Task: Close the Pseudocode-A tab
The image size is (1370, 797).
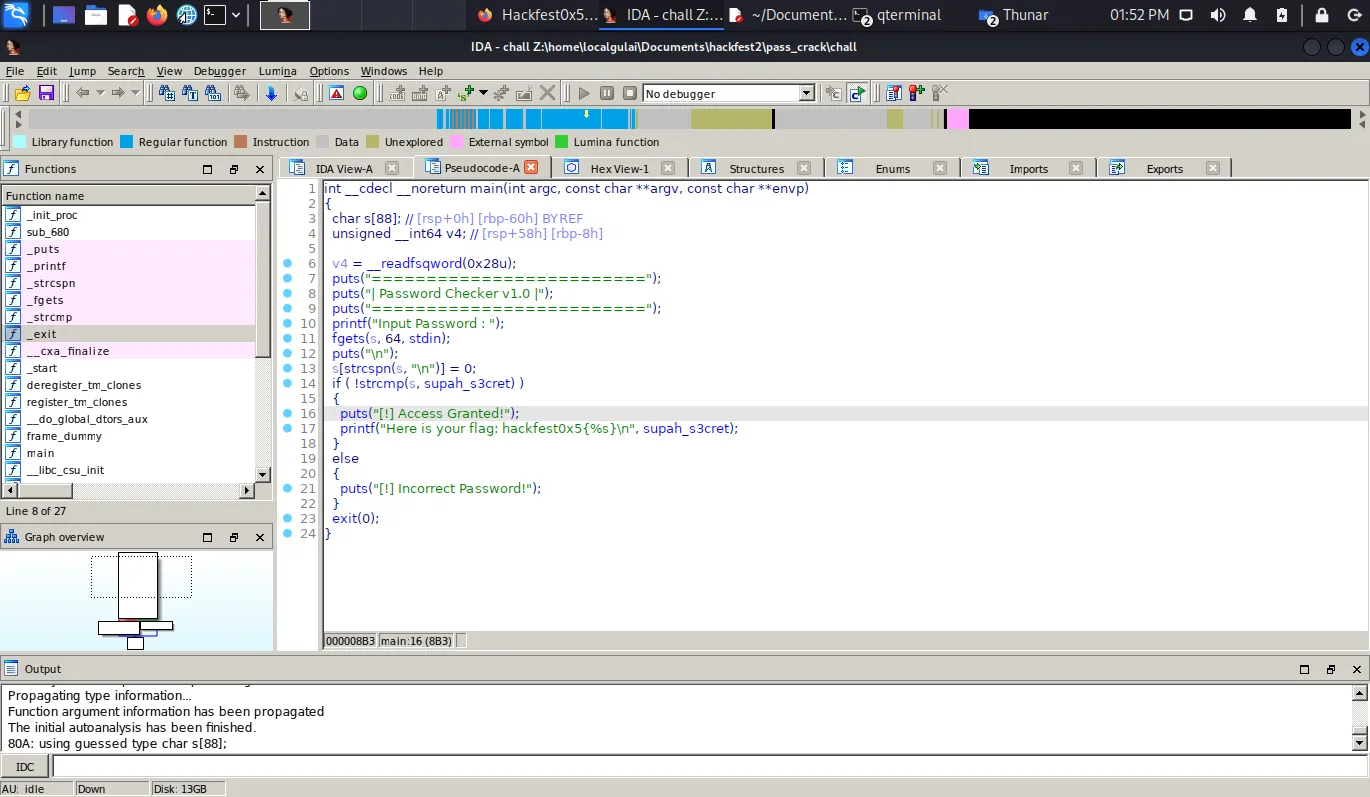Action: (531, 168)
